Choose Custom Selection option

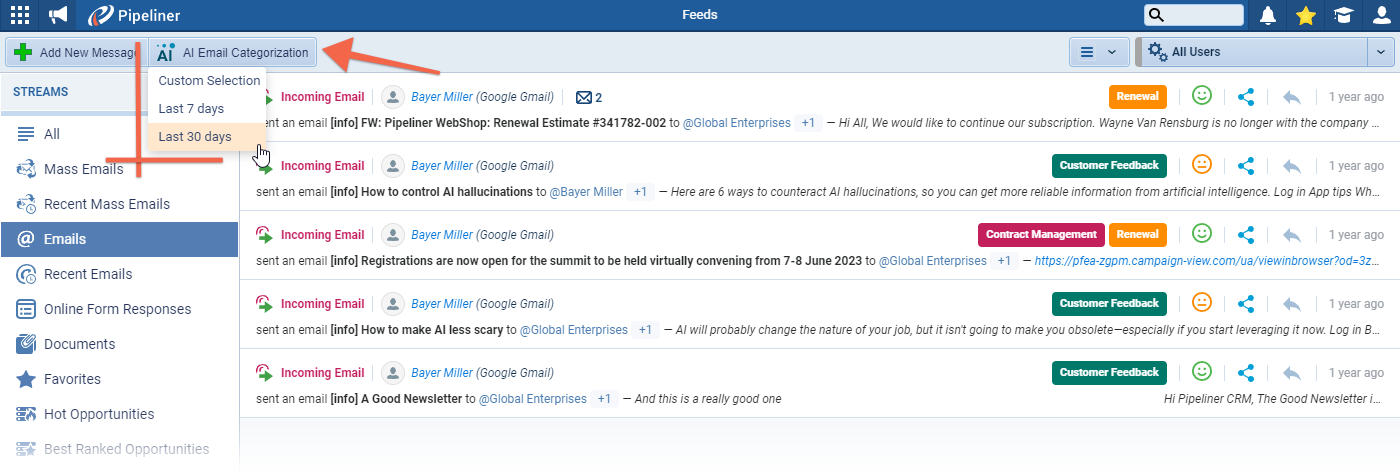[209, 81]
